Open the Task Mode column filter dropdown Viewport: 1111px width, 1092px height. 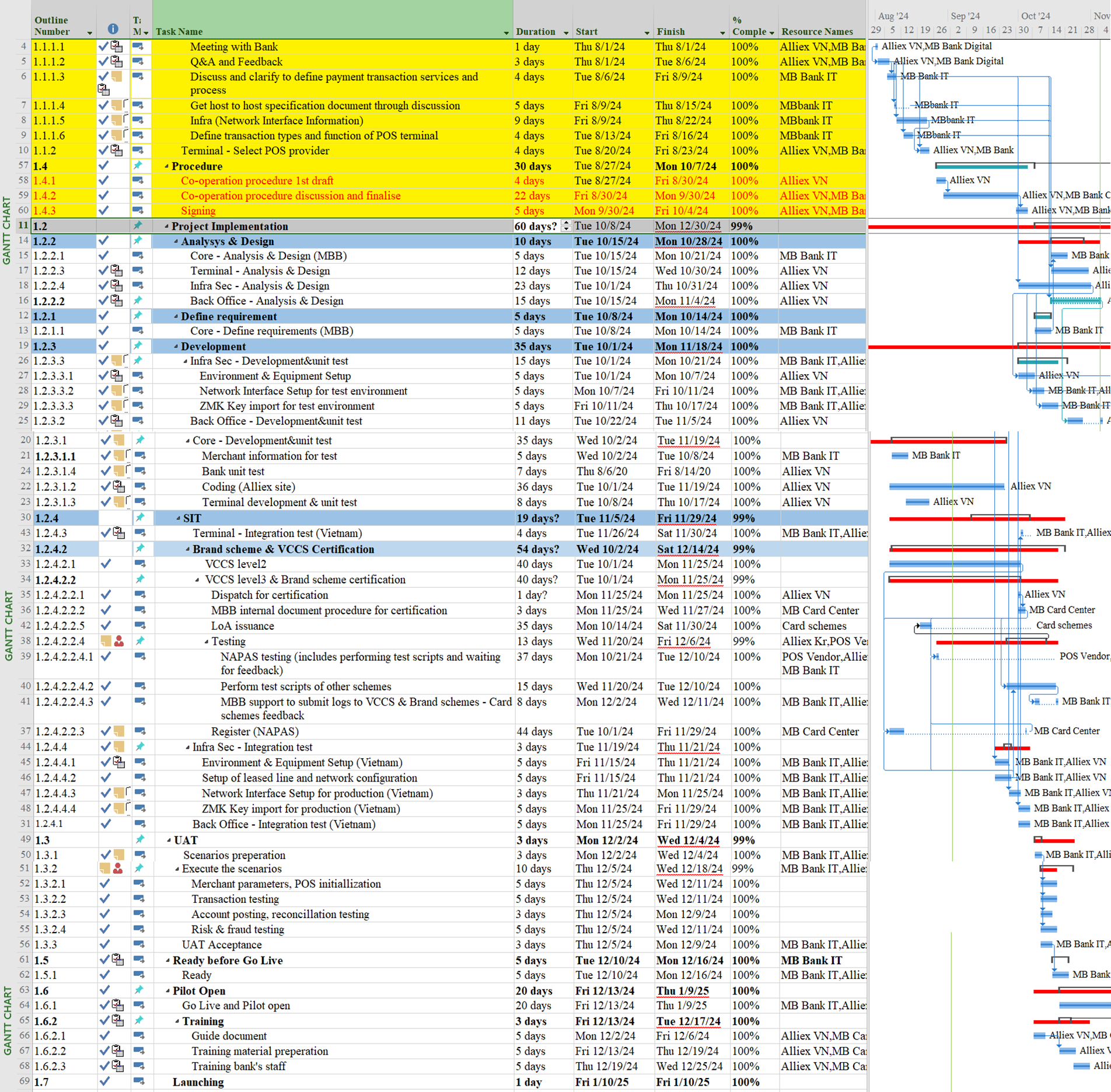pyautogui.click(x=146, y=33)
